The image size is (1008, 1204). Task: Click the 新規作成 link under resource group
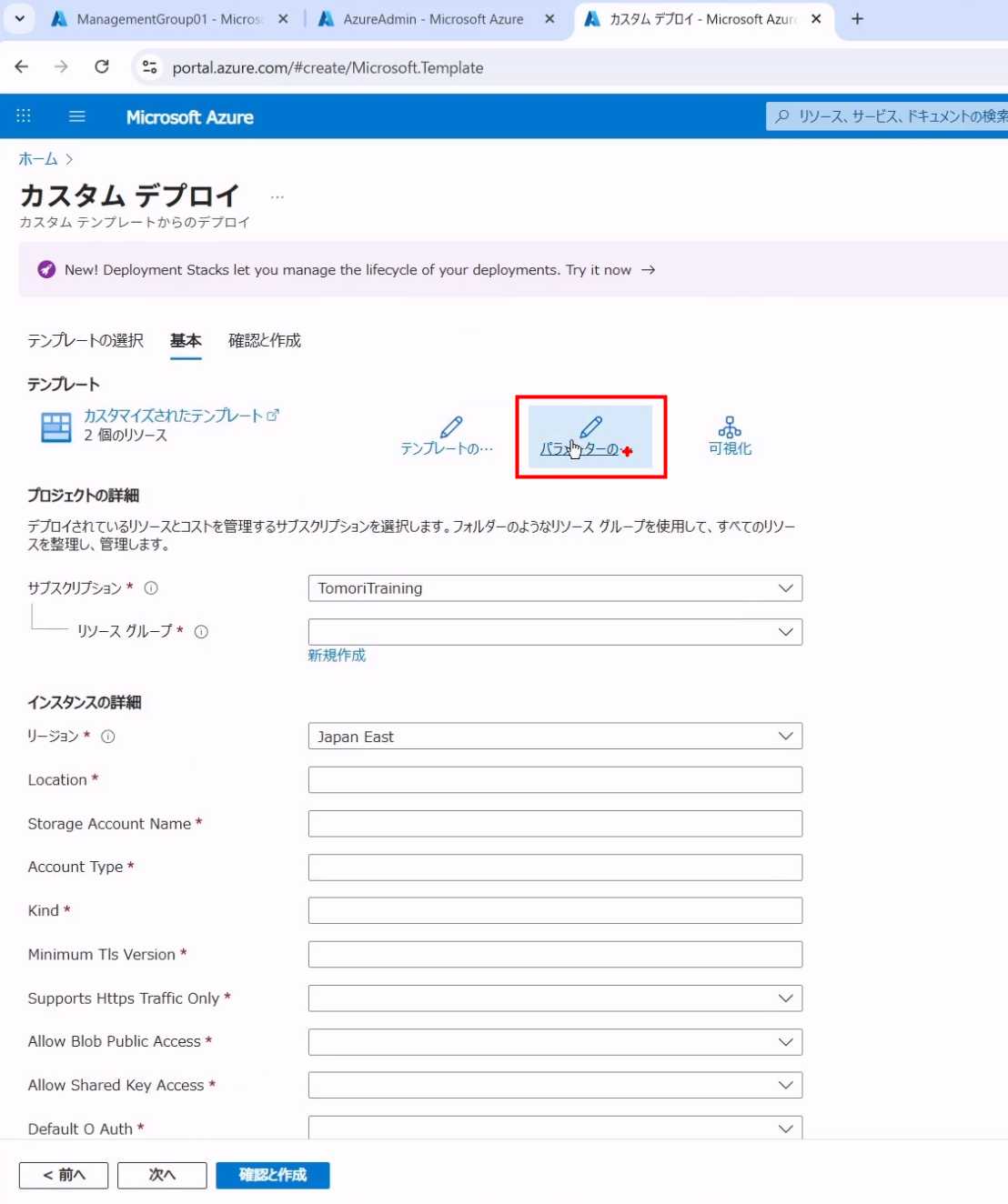click(337, 656)
